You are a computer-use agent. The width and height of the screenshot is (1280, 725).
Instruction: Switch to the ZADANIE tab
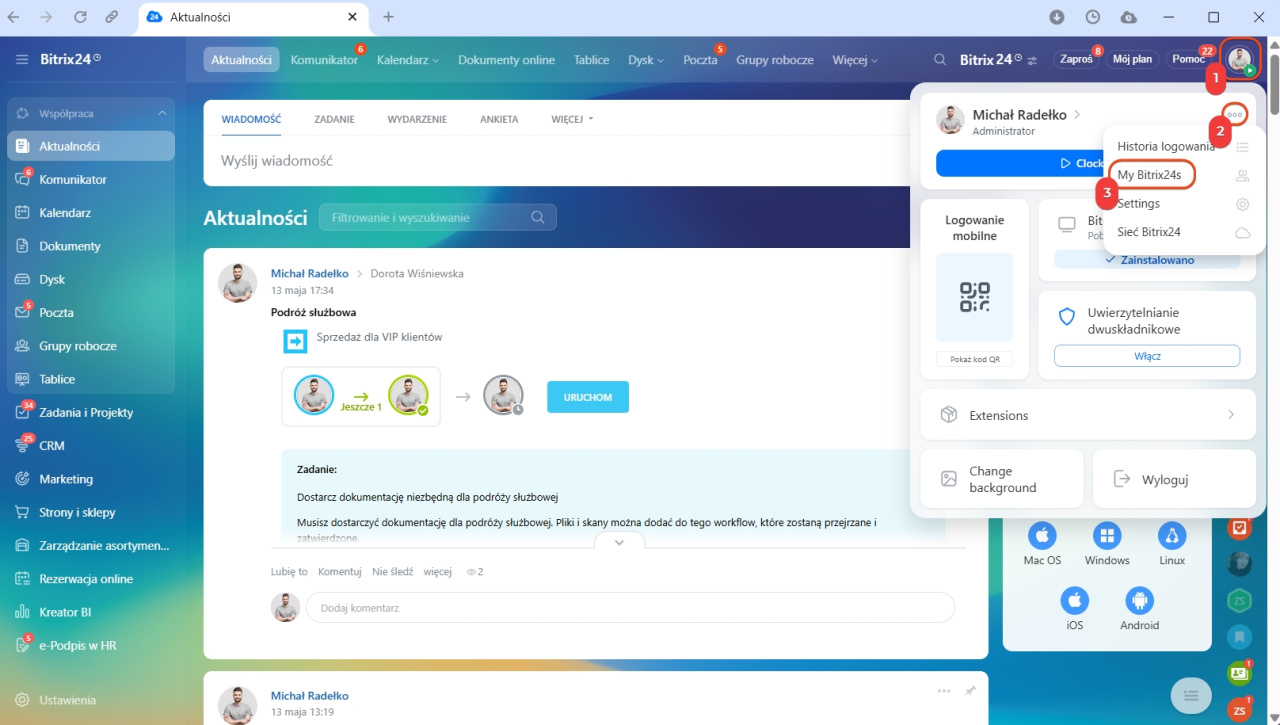point(334,119)
